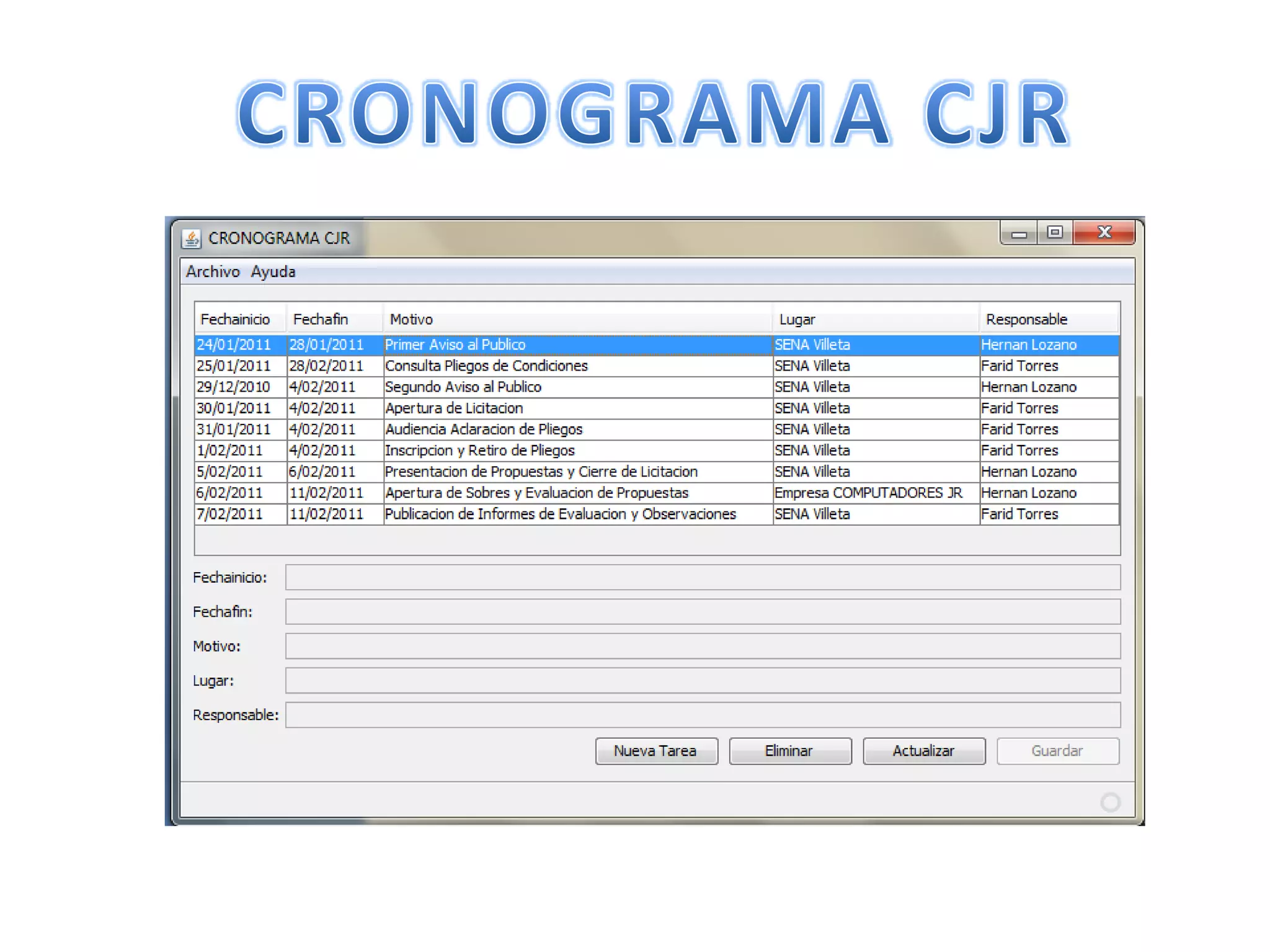
Task: Click the Motivo text field
Action: pyautogui.click(x=702, y=646)
